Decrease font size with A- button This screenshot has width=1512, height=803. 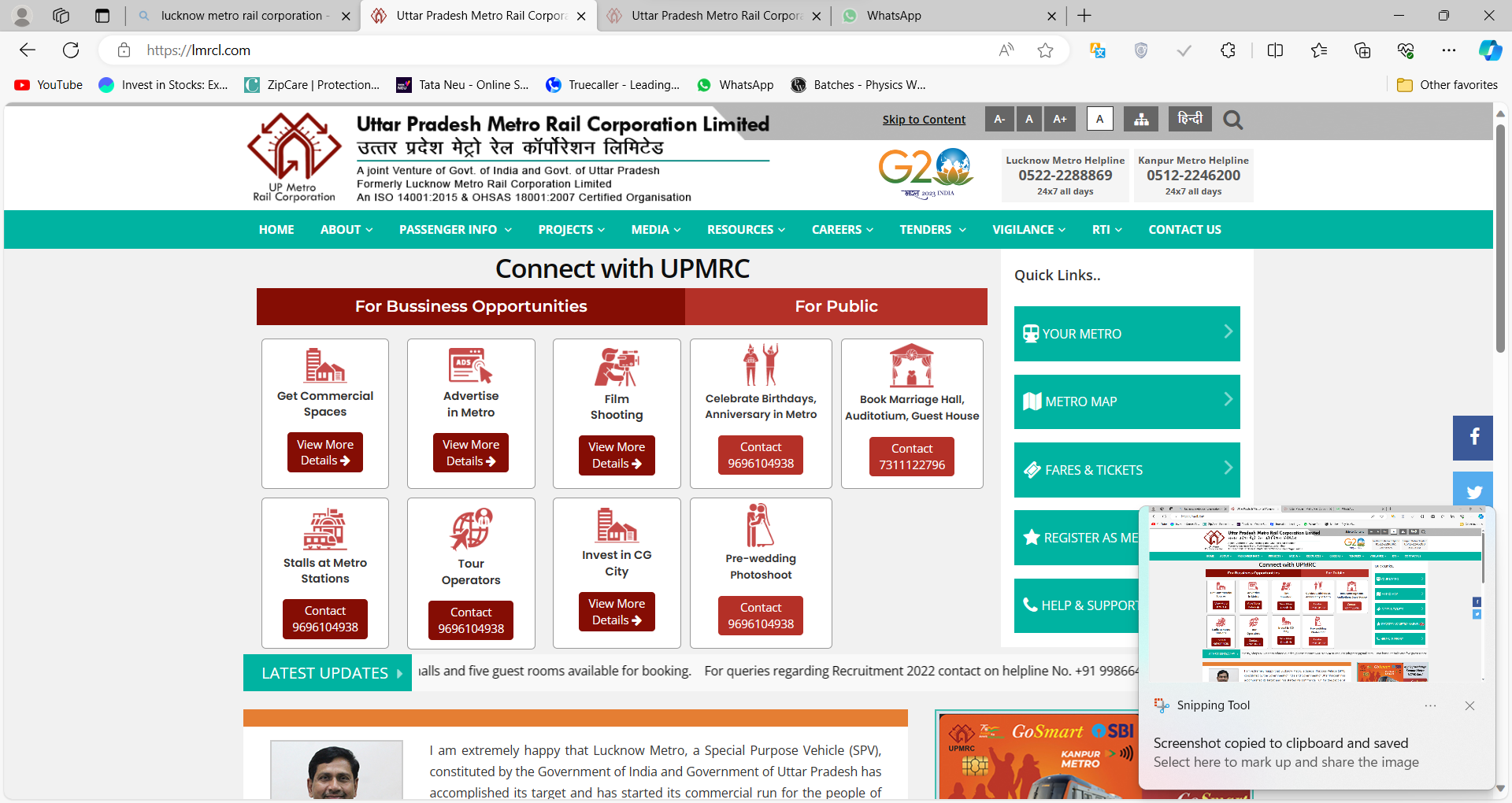click(999, 119)
